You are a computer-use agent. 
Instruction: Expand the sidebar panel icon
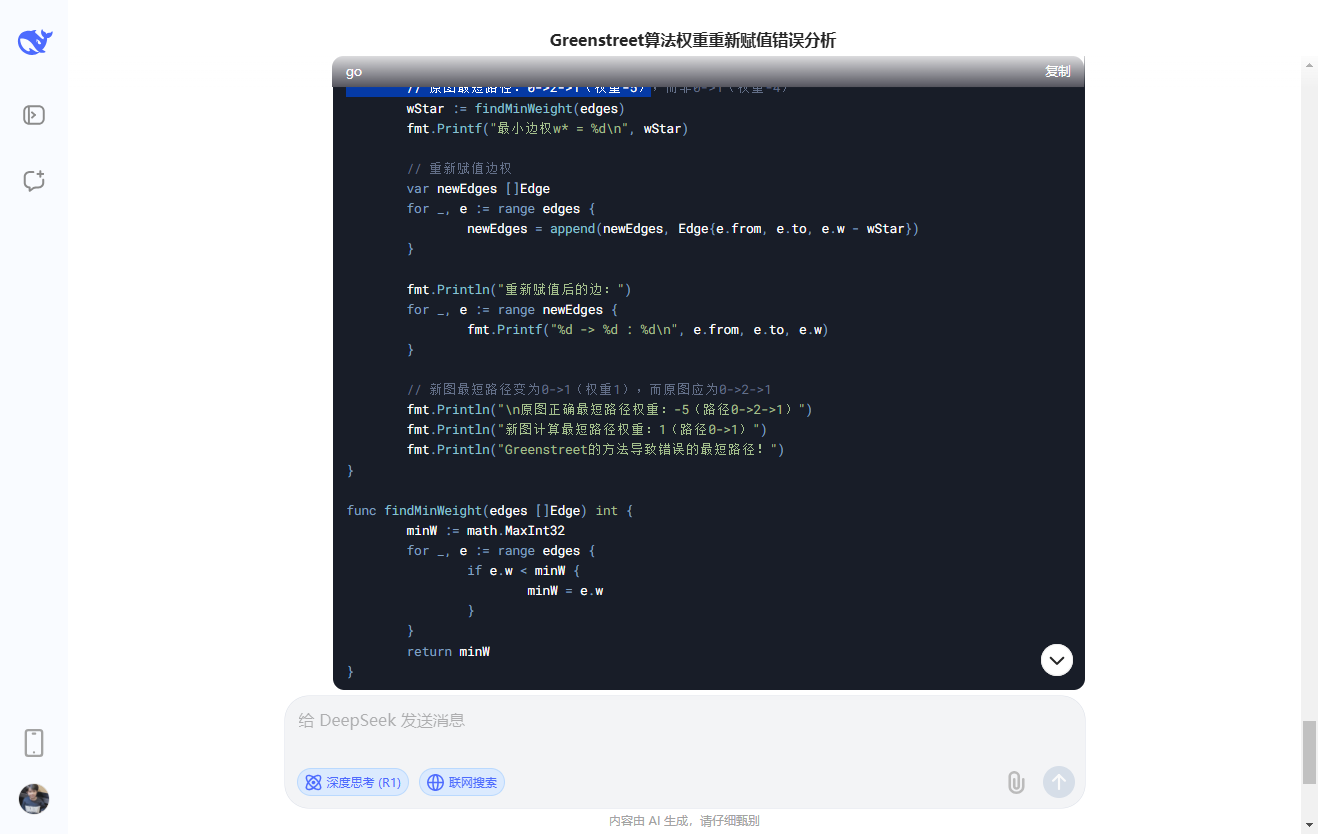point(34,115)
